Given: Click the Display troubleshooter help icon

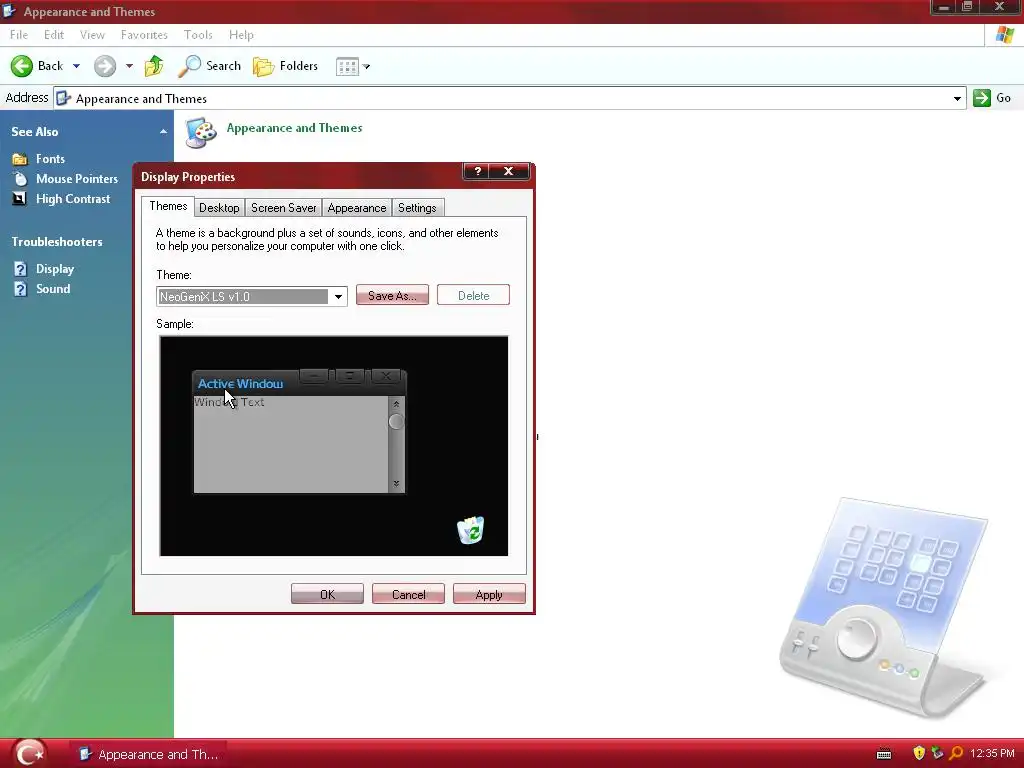Looking at the screenshot, I should 21,269.
